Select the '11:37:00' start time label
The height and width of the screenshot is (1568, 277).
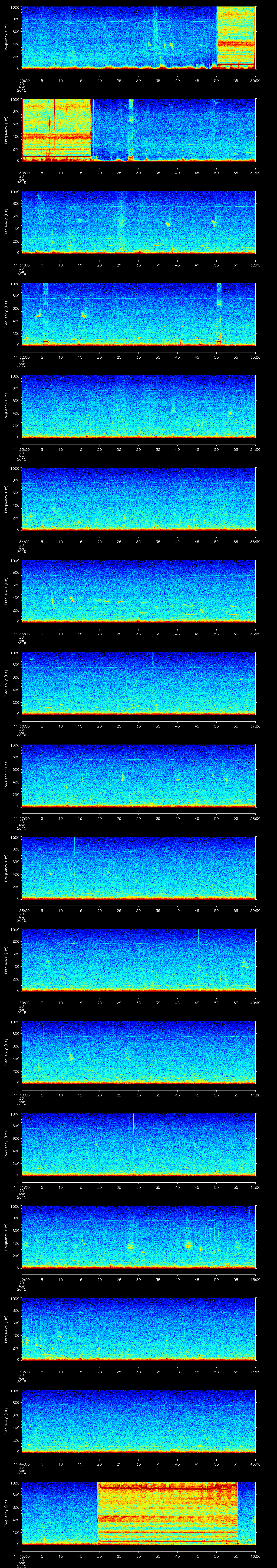21,818
